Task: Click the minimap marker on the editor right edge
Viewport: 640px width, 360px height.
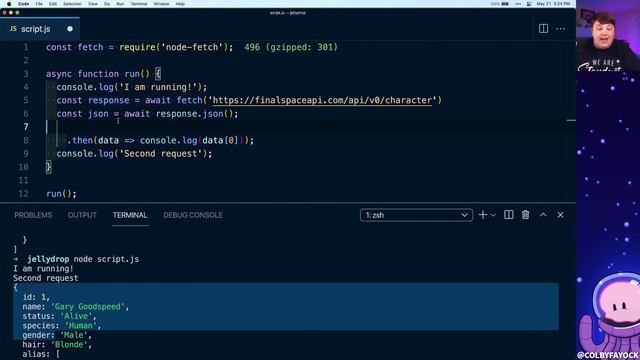Action: click(571, 120)
